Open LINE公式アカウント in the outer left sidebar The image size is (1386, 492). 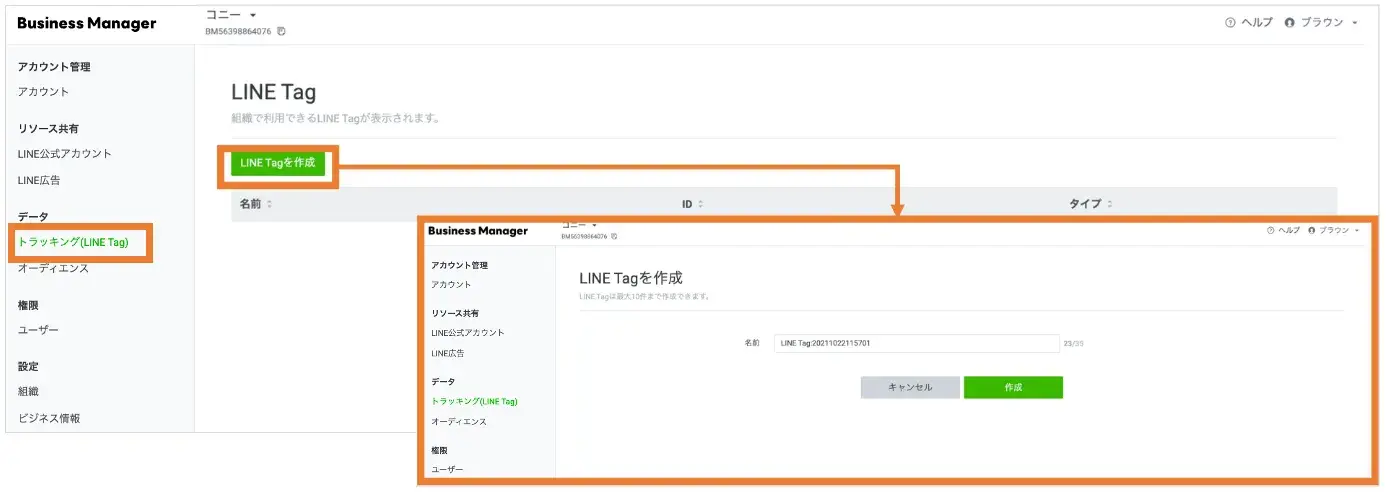[x=65, y=154]
